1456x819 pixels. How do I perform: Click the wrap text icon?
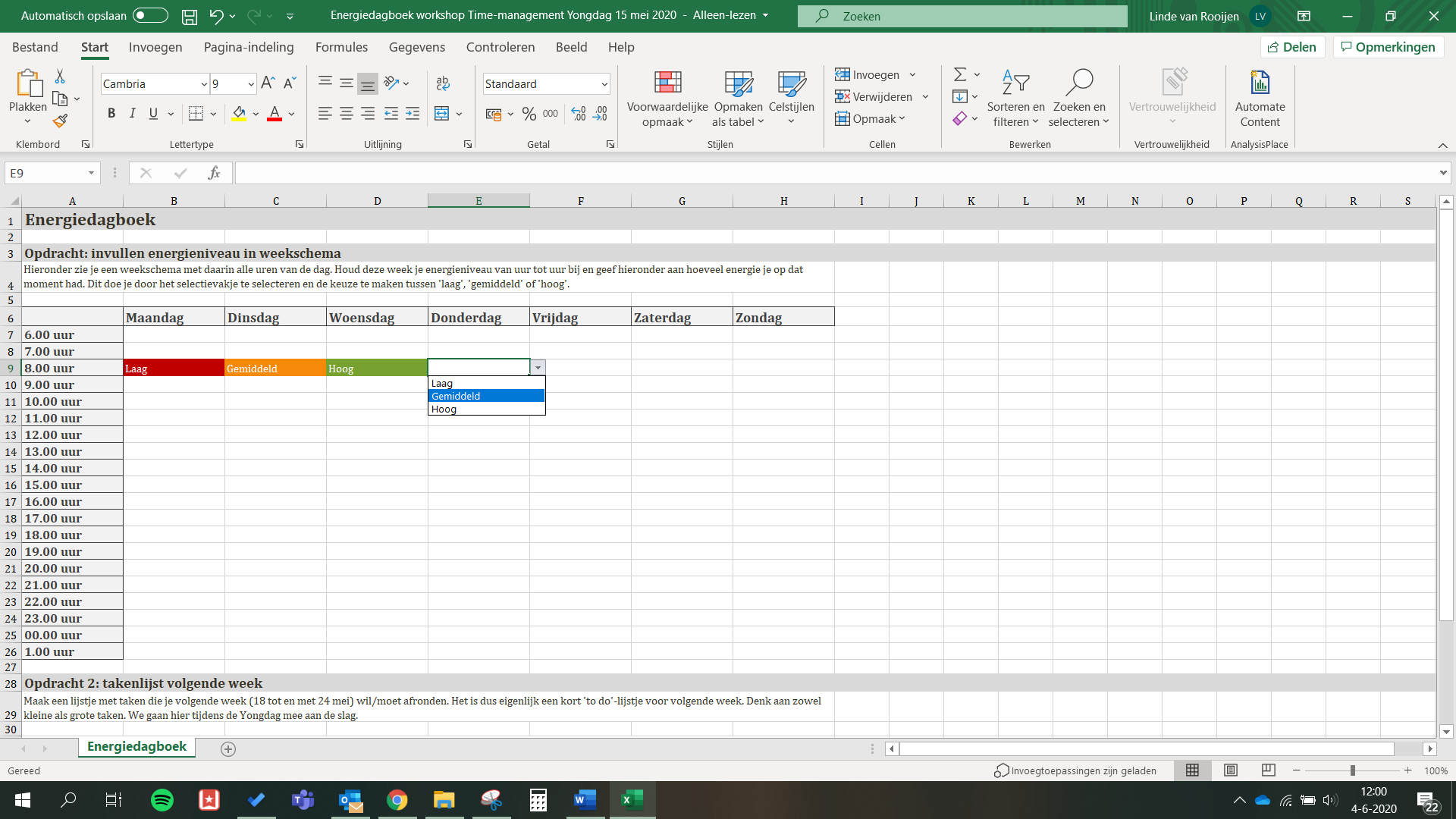point(443,83)
